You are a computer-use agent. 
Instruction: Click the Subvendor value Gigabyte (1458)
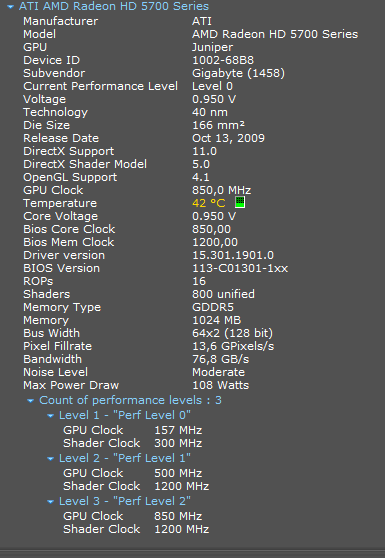[238, 73]
